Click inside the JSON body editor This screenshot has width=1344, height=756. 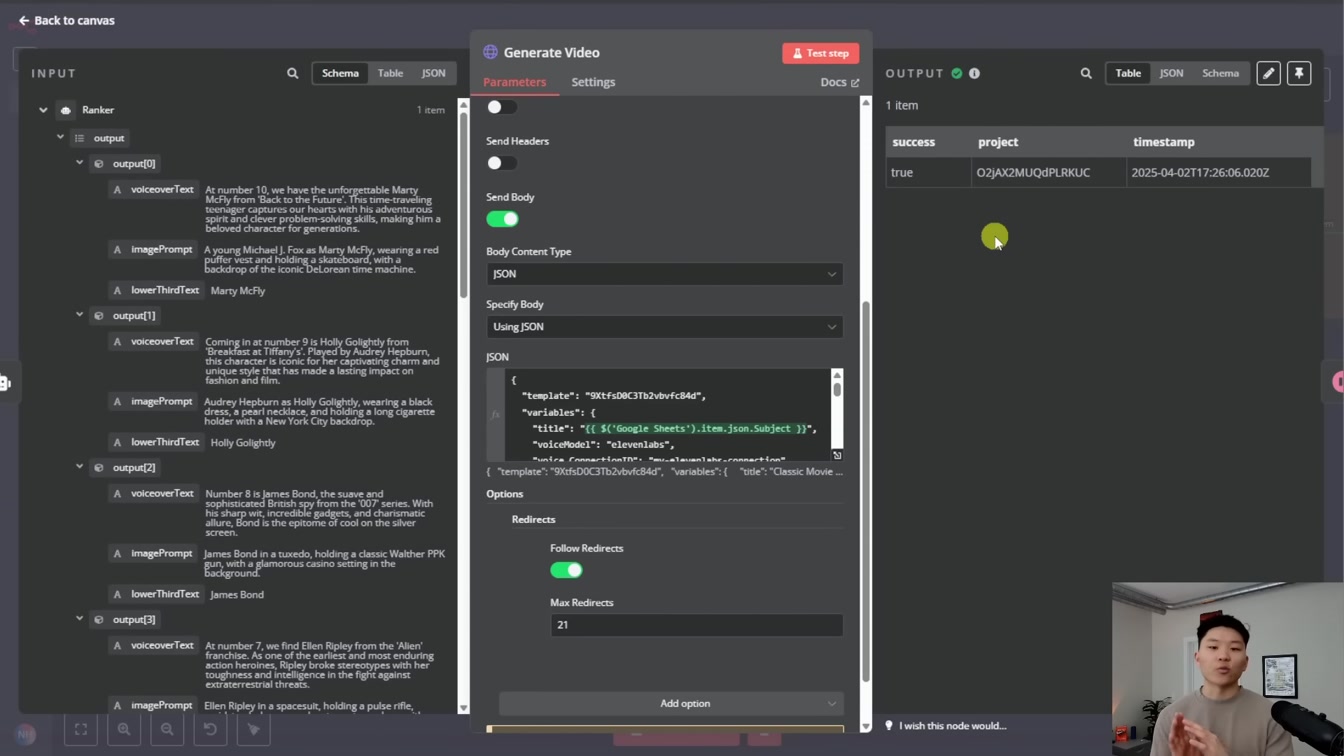pyautogui.click(x=668, y=414)
